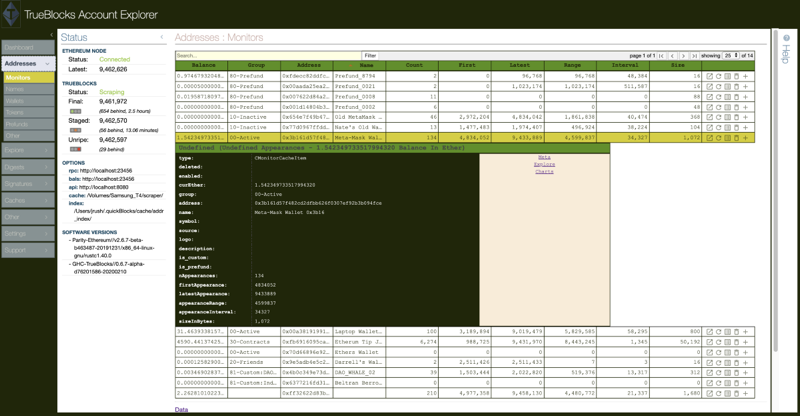Click the plus icon in the Prefund_0002 row
This screenshot has height=416, width=800.
745,106
